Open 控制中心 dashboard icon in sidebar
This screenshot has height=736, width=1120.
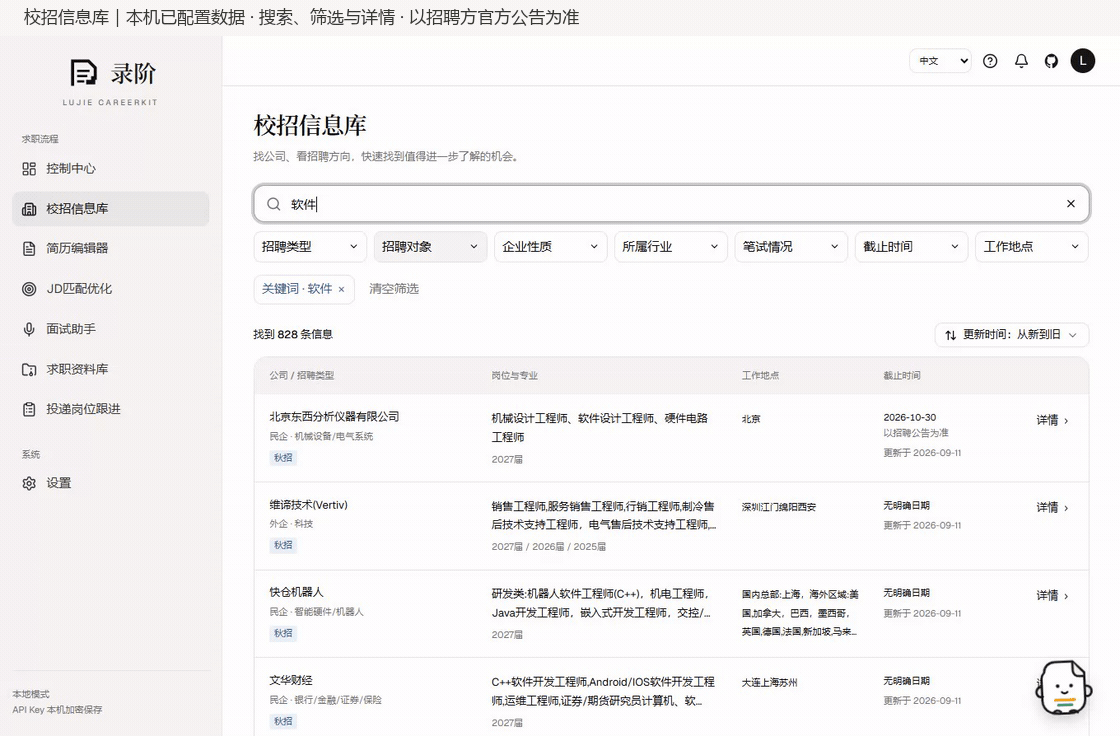pyautogui.click(x=29, y=169)
